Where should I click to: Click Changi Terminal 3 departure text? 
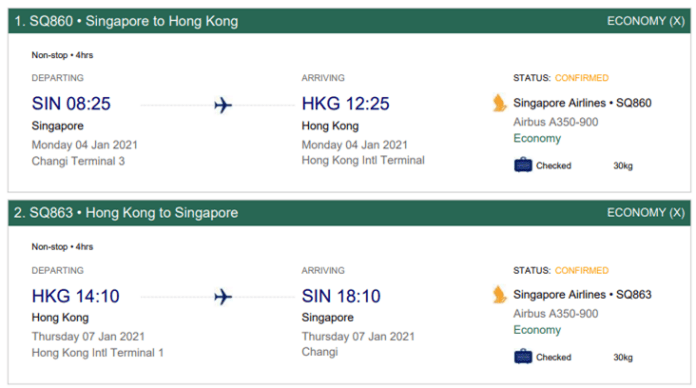(x=78, y=161)
